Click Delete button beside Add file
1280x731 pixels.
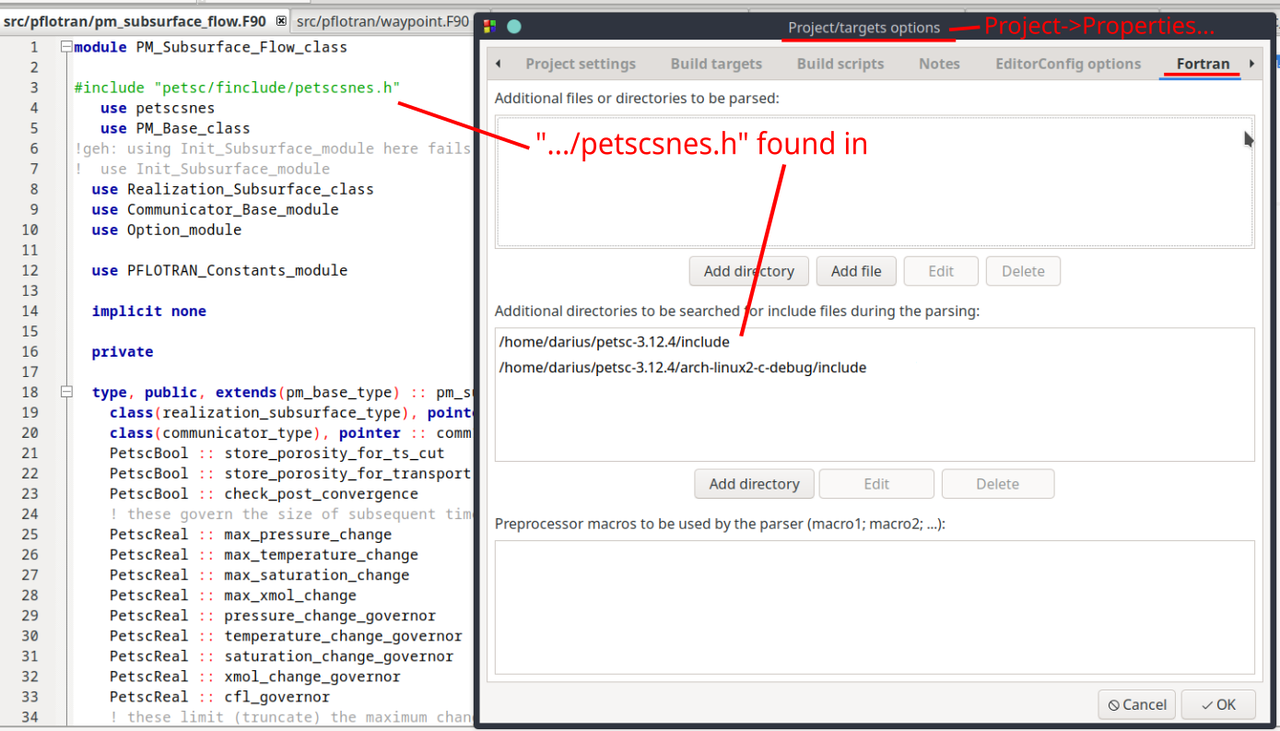(x=1023, y=271)
